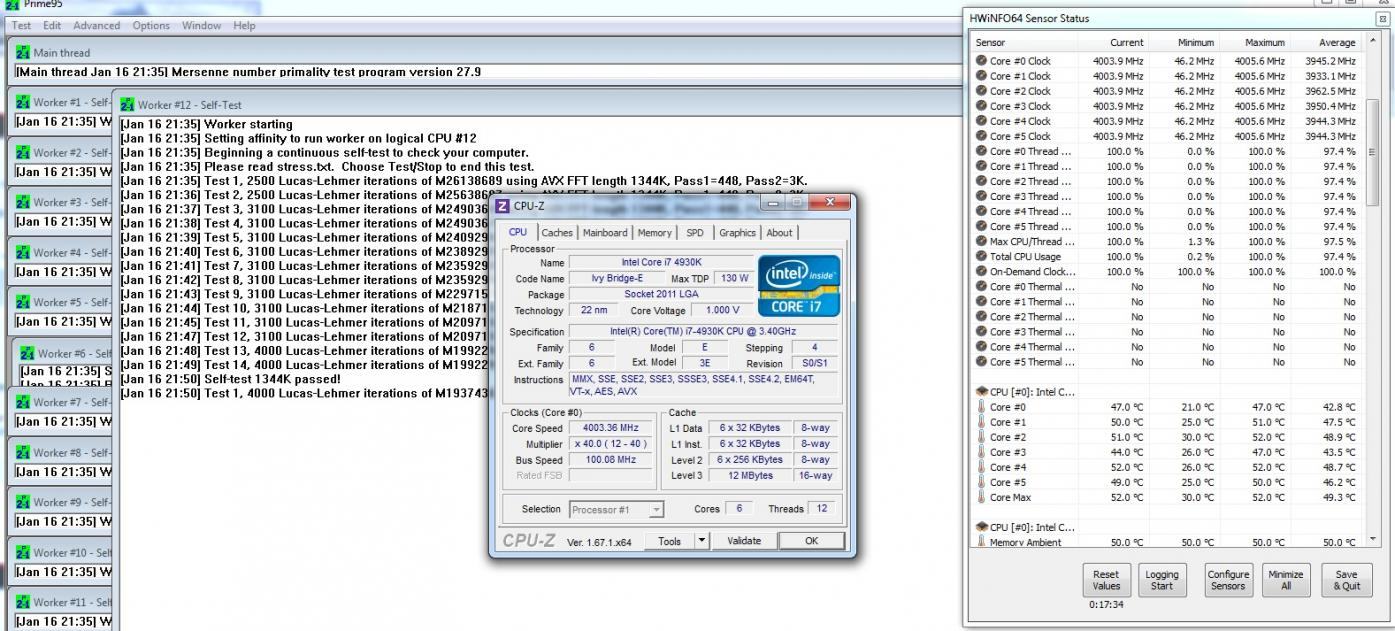Click the Worker #9 window icon
The height and width of the screenshot is (631, 1395).
point(23,502)
